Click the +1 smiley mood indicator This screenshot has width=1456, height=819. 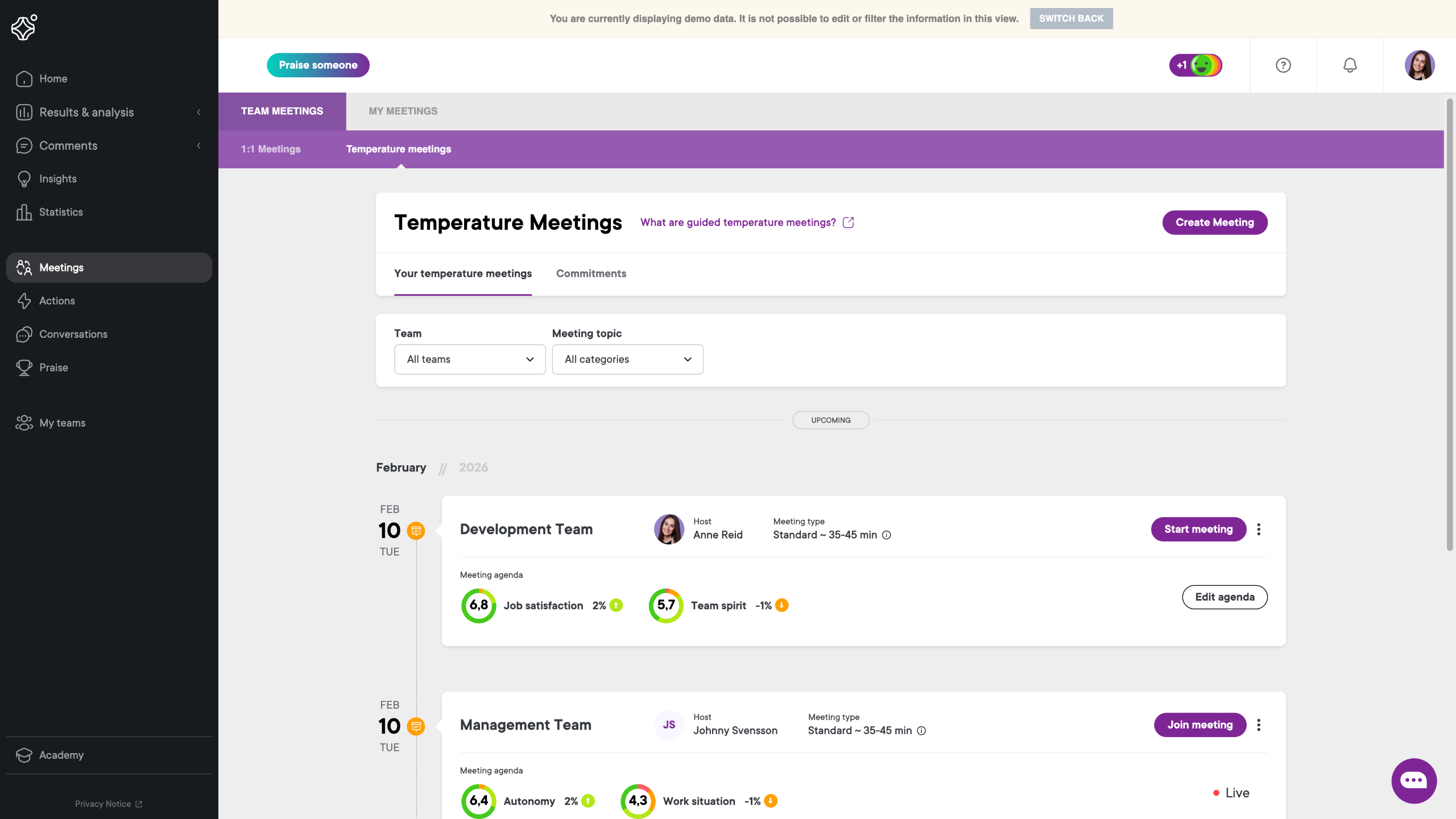click(1196, 65)
